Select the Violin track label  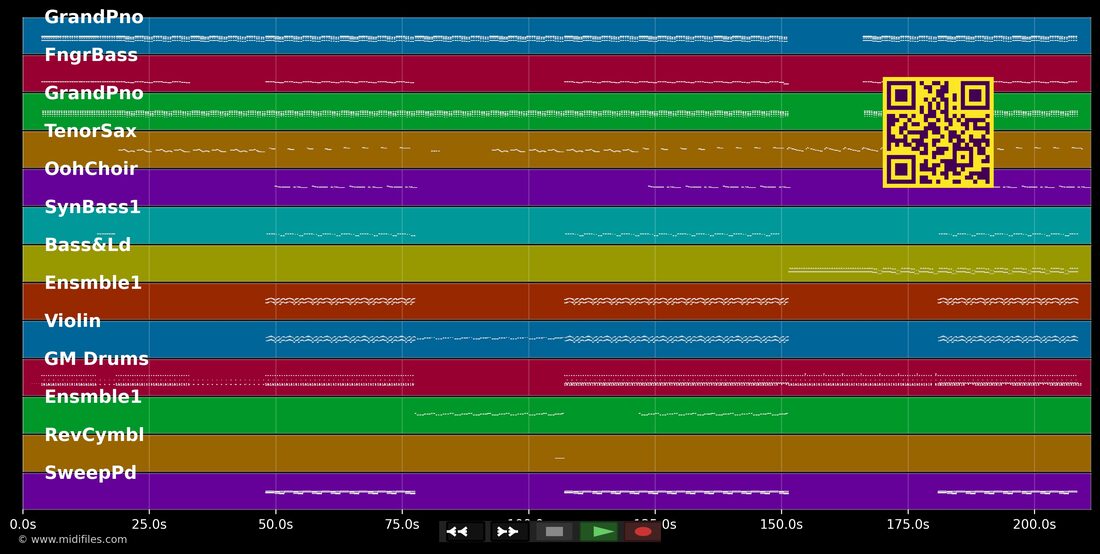(73, 321)
